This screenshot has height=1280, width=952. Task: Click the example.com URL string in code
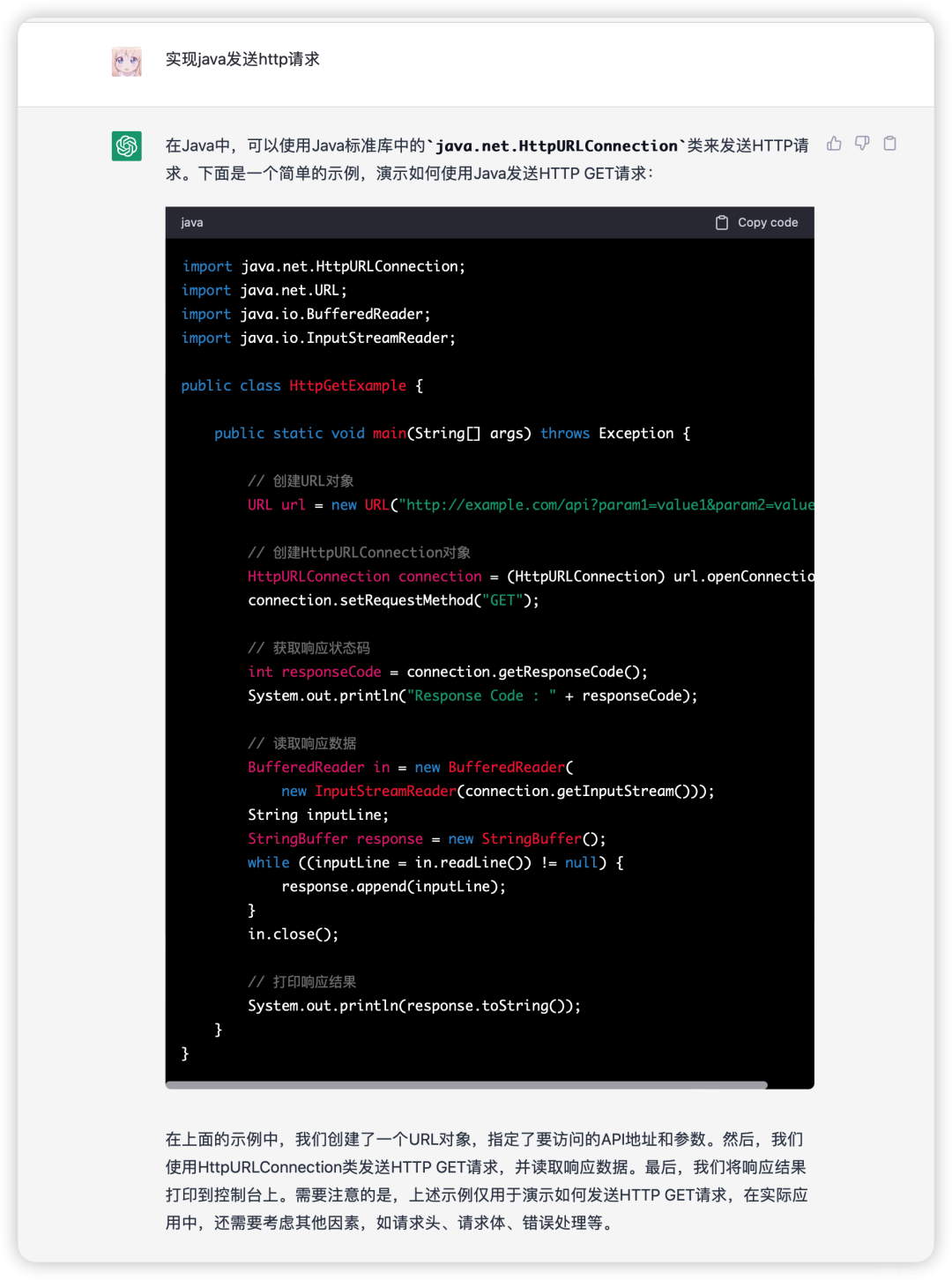(608, 505)
